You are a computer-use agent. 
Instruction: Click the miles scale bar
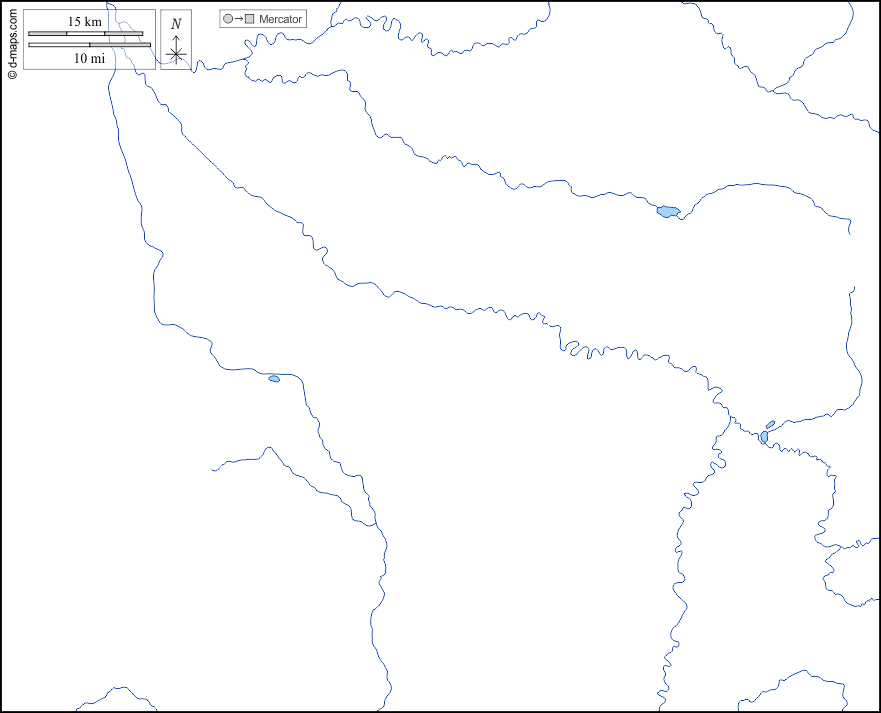[89, 45]
